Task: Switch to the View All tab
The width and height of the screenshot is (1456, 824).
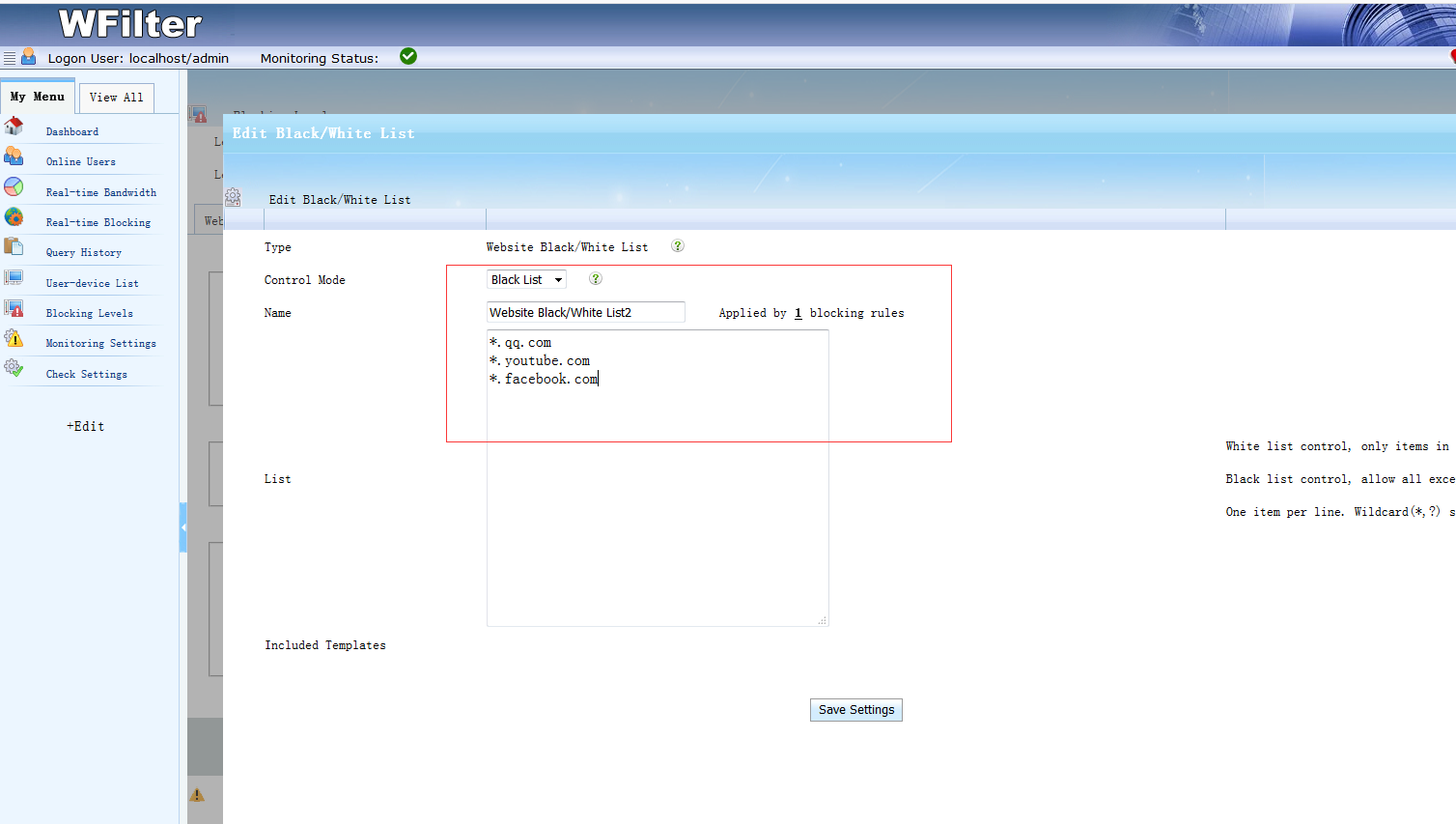Action: pyautogui.click(x=116, y=98)
